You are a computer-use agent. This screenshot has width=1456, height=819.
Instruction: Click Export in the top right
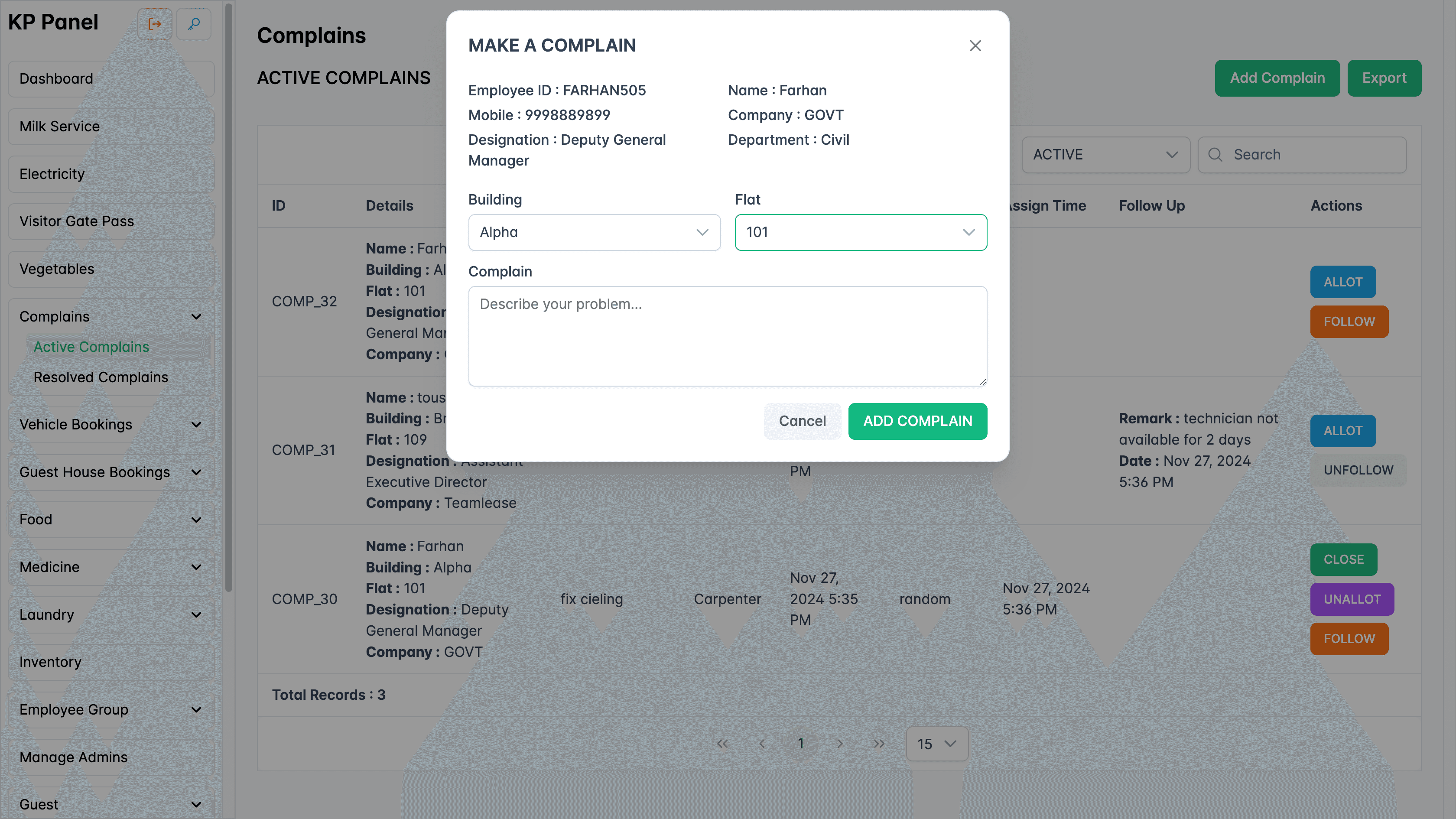pyautogui.click(x=1384, y=78)
